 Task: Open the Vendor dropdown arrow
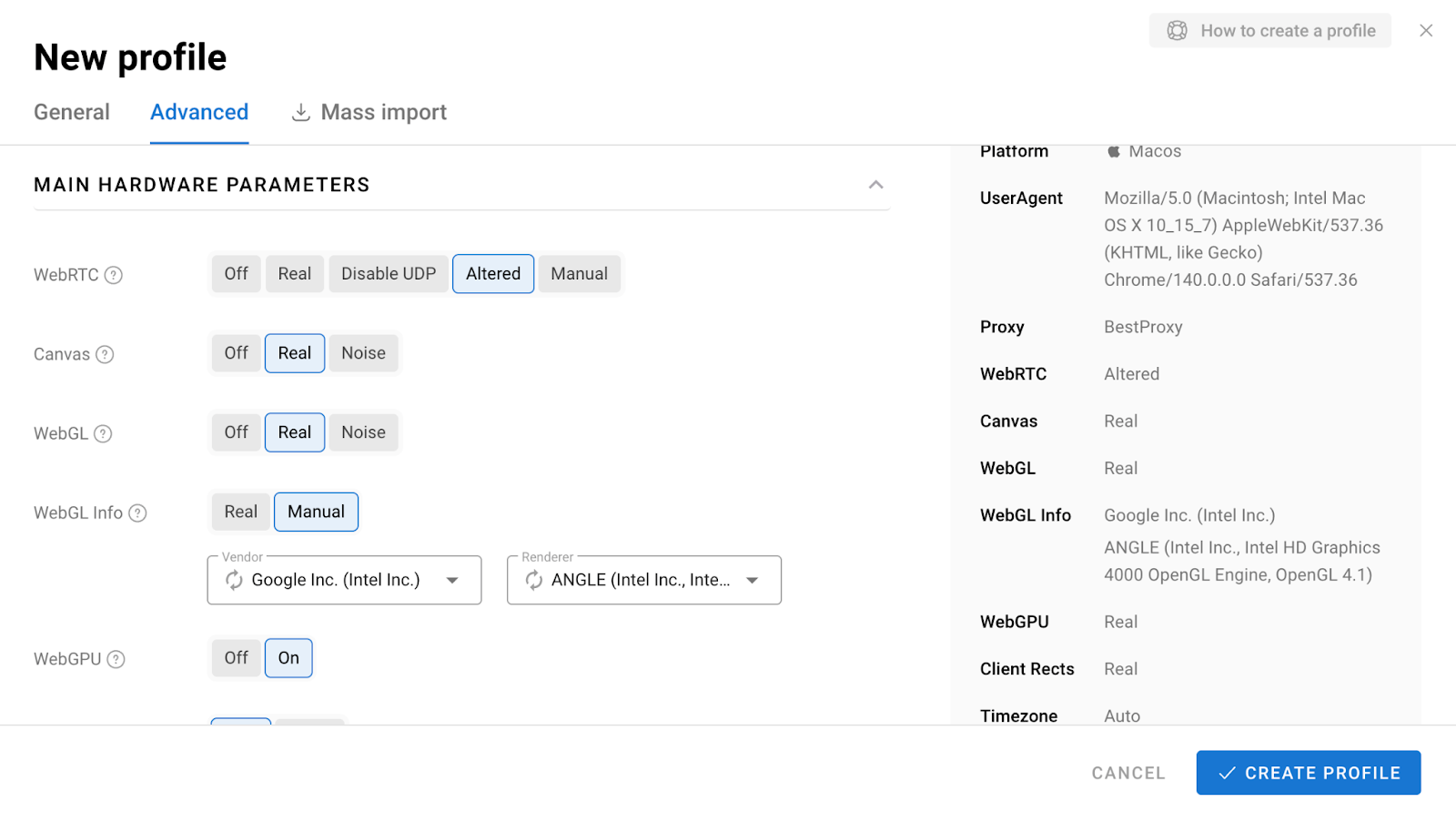[452, 580]
